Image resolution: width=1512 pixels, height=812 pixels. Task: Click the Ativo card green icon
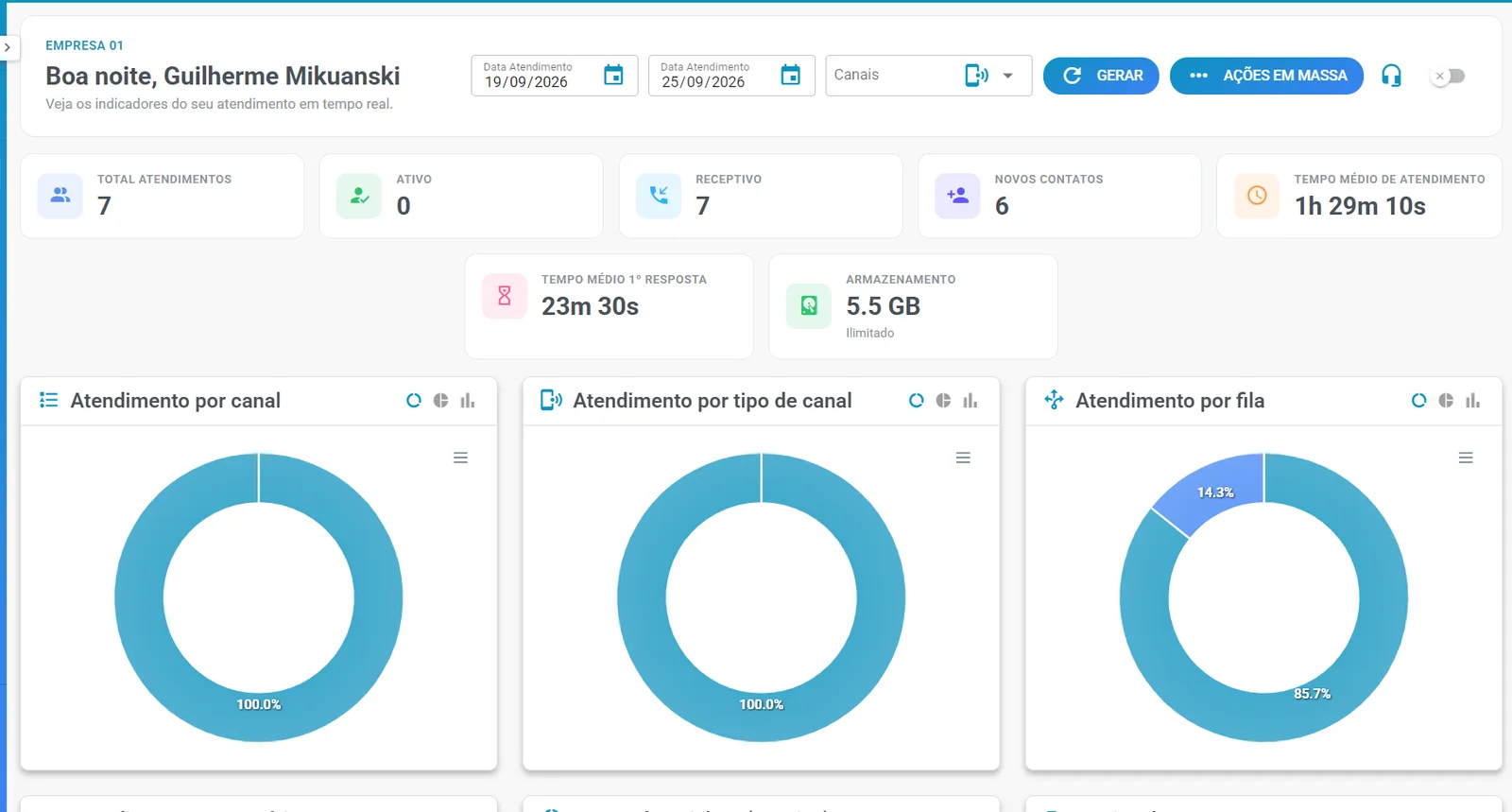[x=359, y=196]
